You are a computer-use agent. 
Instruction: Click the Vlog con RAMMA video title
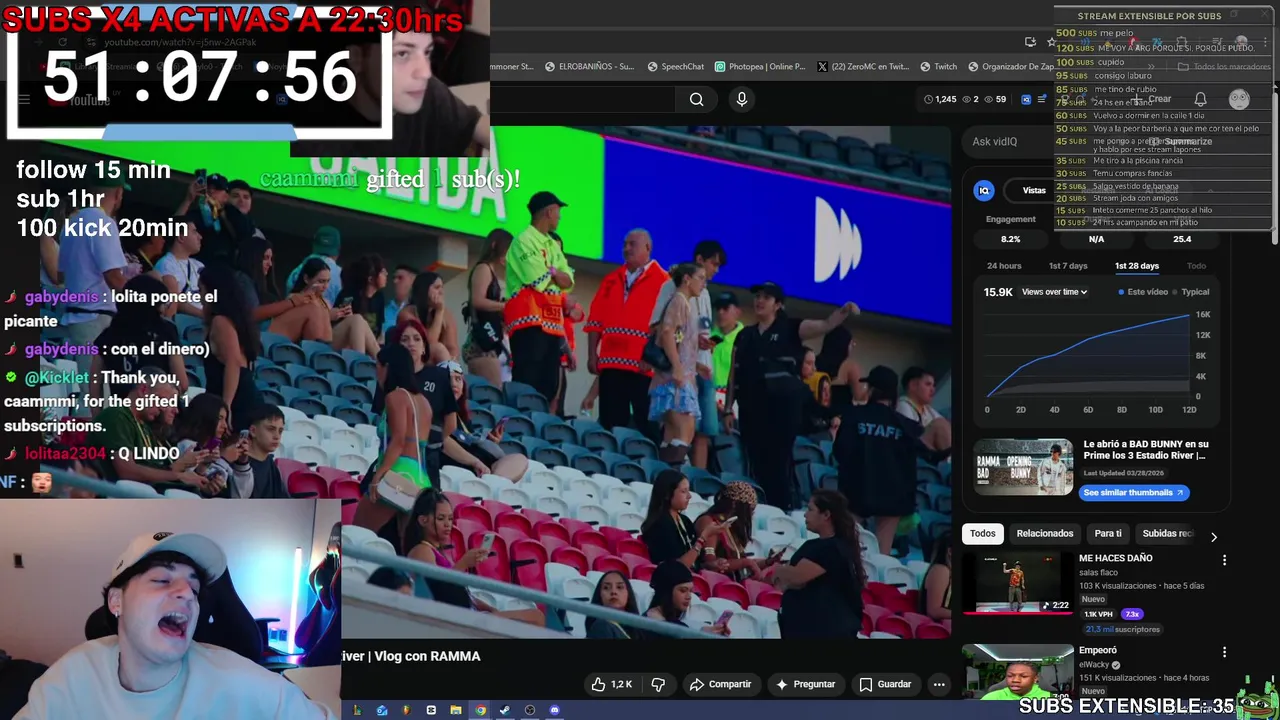coord(411,656)
